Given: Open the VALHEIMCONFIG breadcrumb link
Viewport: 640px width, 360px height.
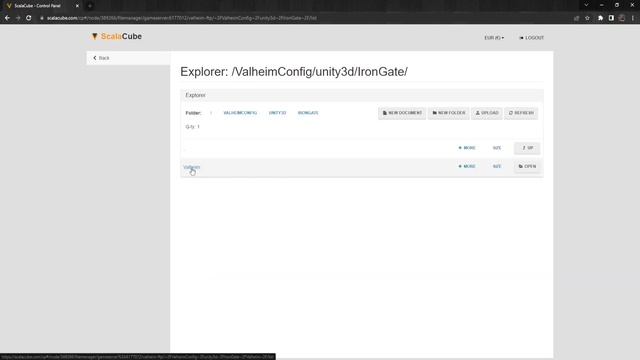Looking at the screenshot, I should click(240, 113).
